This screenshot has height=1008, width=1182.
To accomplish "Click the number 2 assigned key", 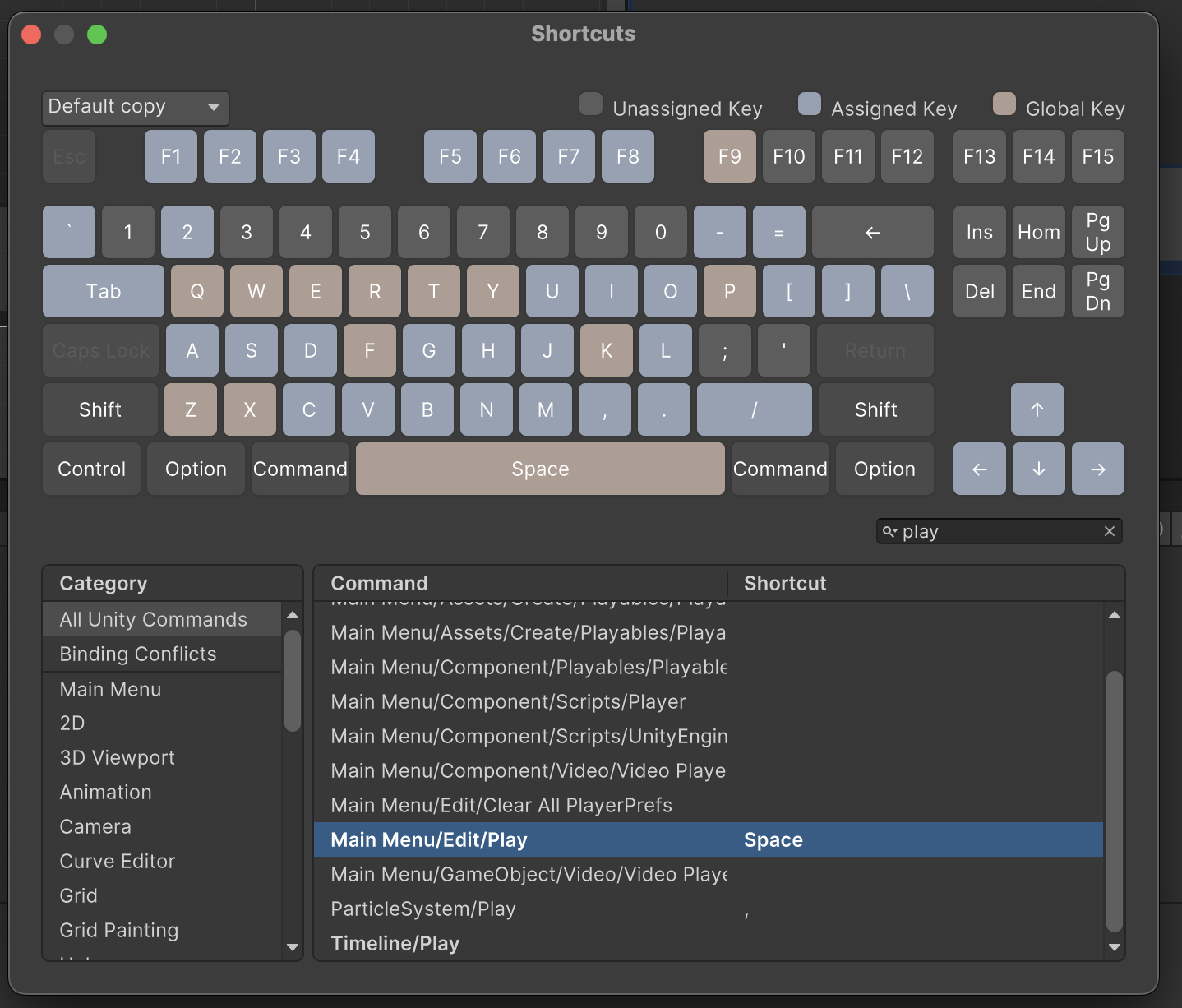I will point(187,232).
